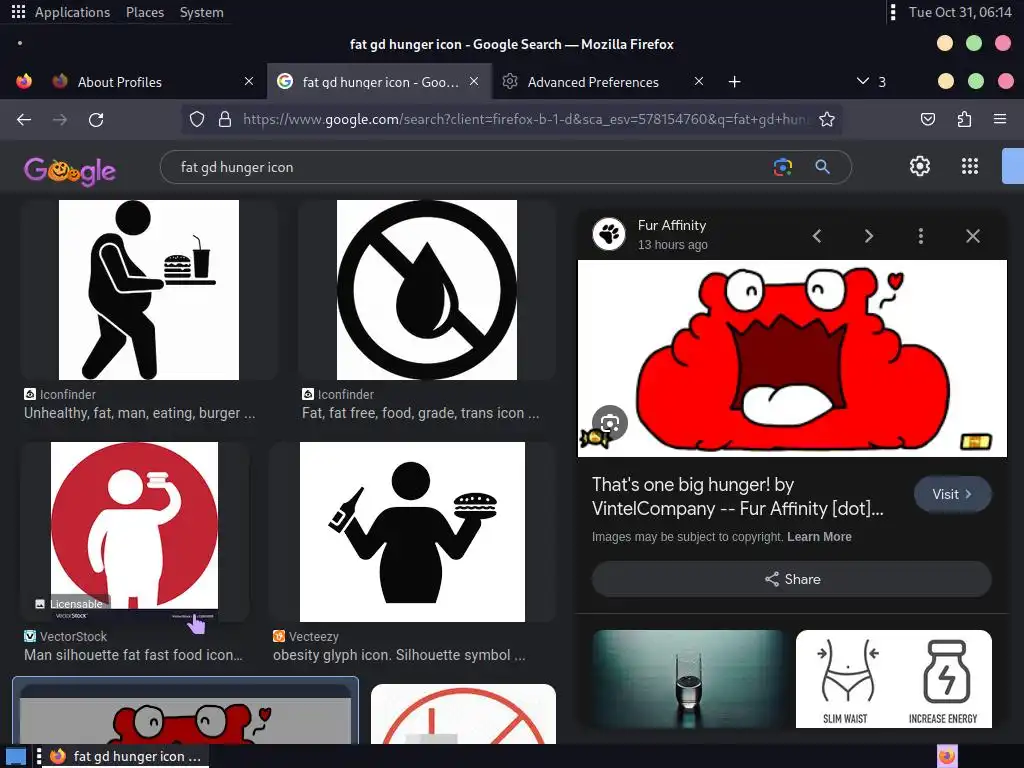Click the Google Halloween logo

pyautogui.click(x=70, y=171)
